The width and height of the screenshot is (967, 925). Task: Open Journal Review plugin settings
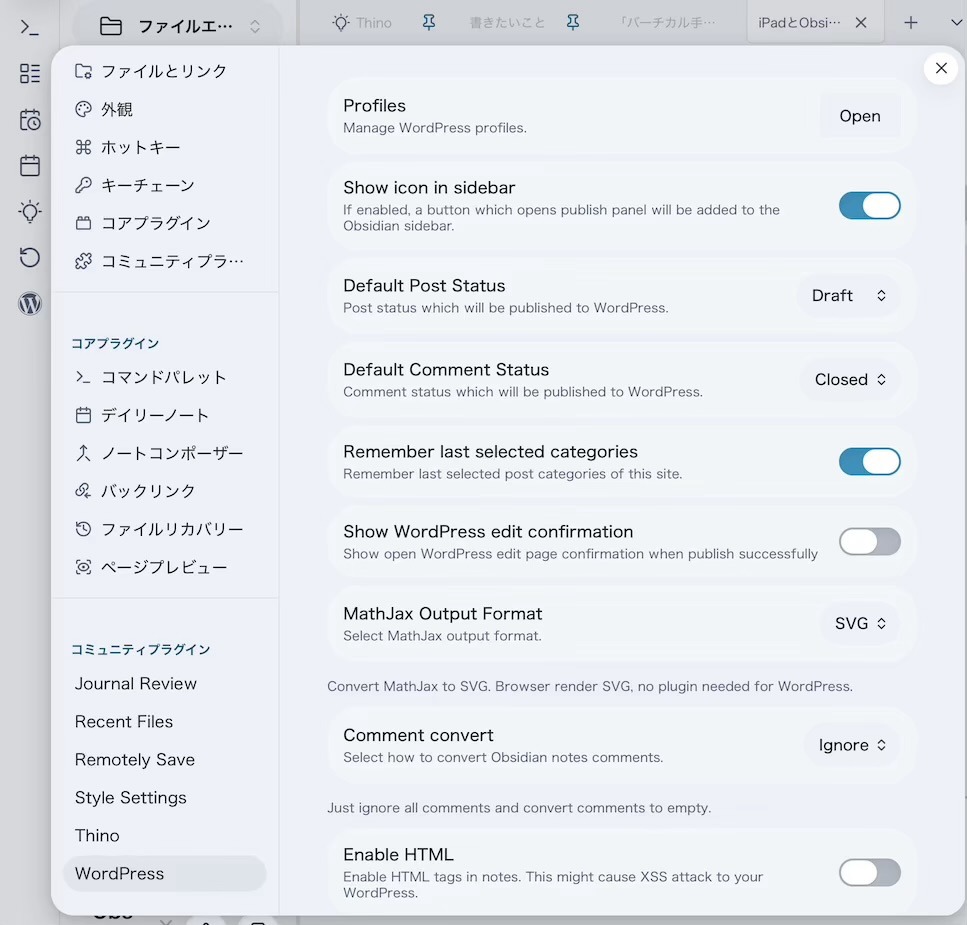pyautogui.click(x=165, y=684)
